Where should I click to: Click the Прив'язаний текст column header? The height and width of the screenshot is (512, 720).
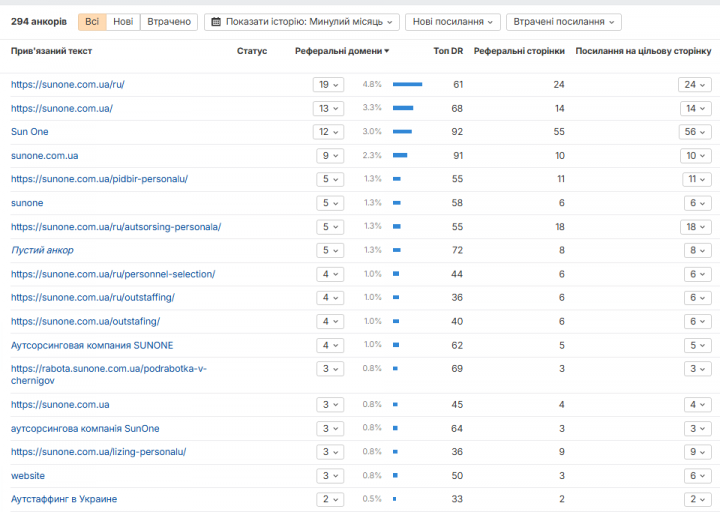51,51
